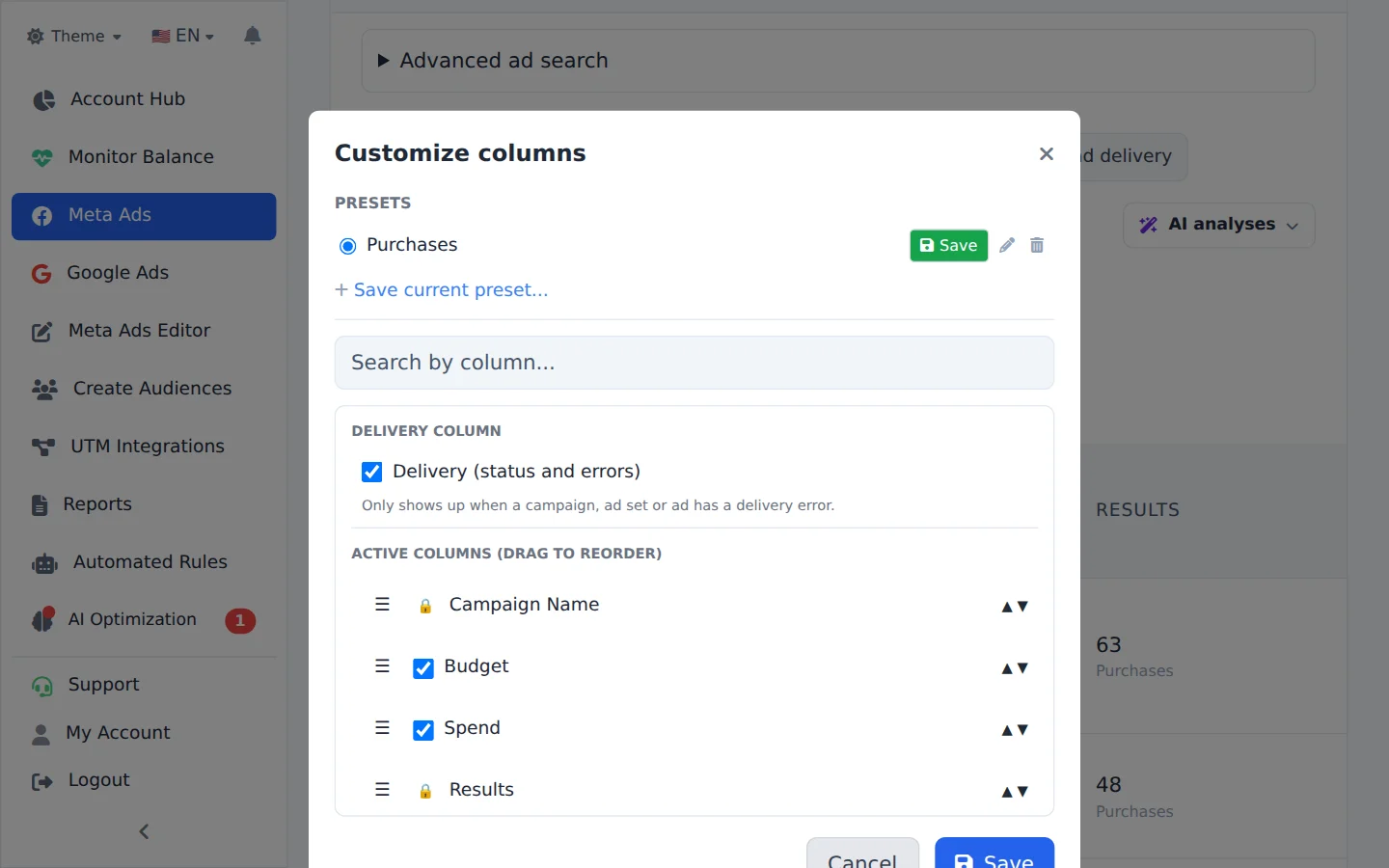Open Account Hub in the sidebar
This screenshot has height=868, width=1389.
(x=144, y=99)
